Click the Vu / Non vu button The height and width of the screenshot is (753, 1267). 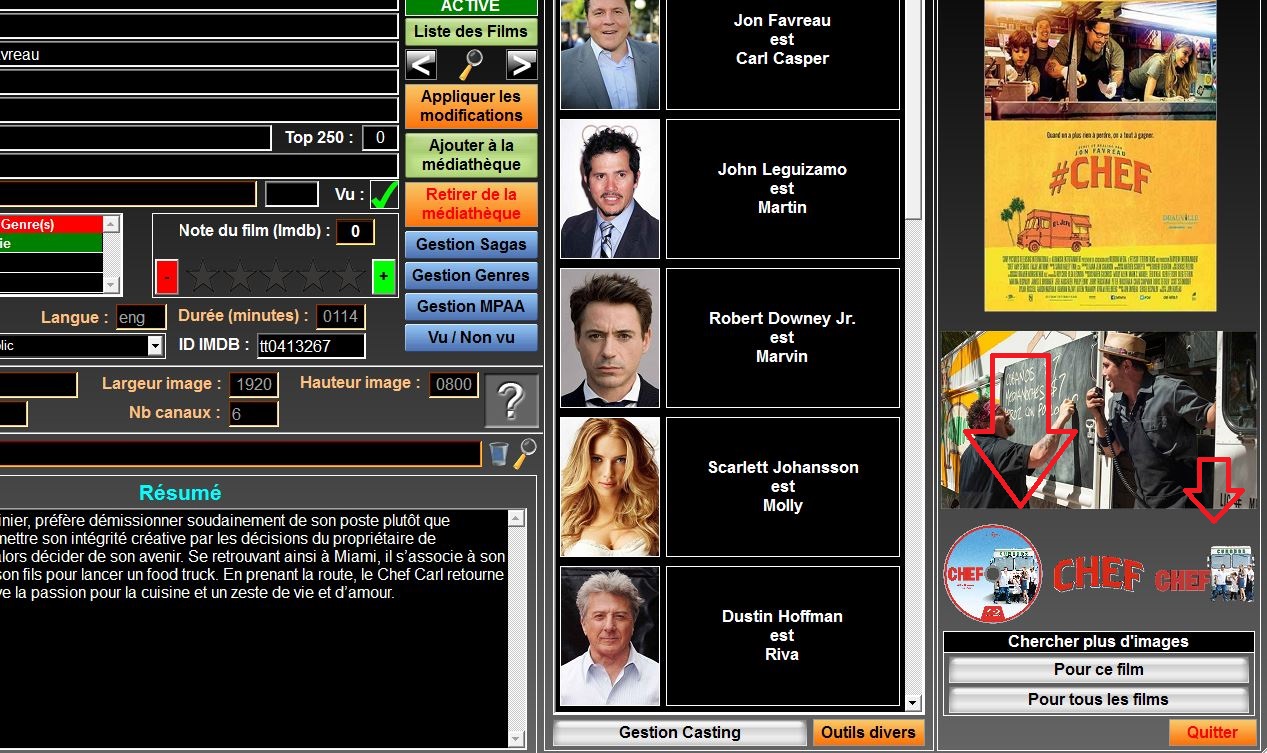pos(471,338)
